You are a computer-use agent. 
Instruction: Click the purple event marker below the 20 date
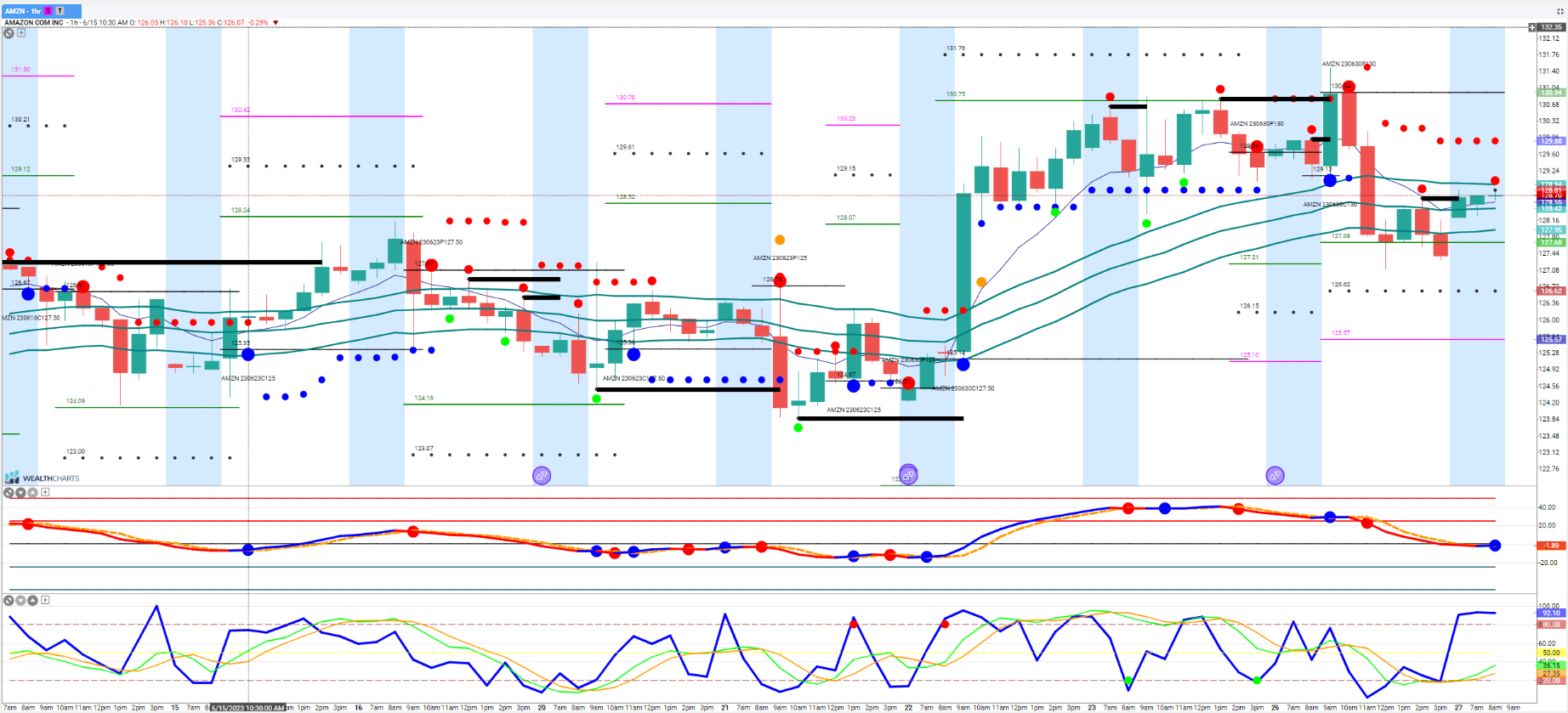pos(542,476)
